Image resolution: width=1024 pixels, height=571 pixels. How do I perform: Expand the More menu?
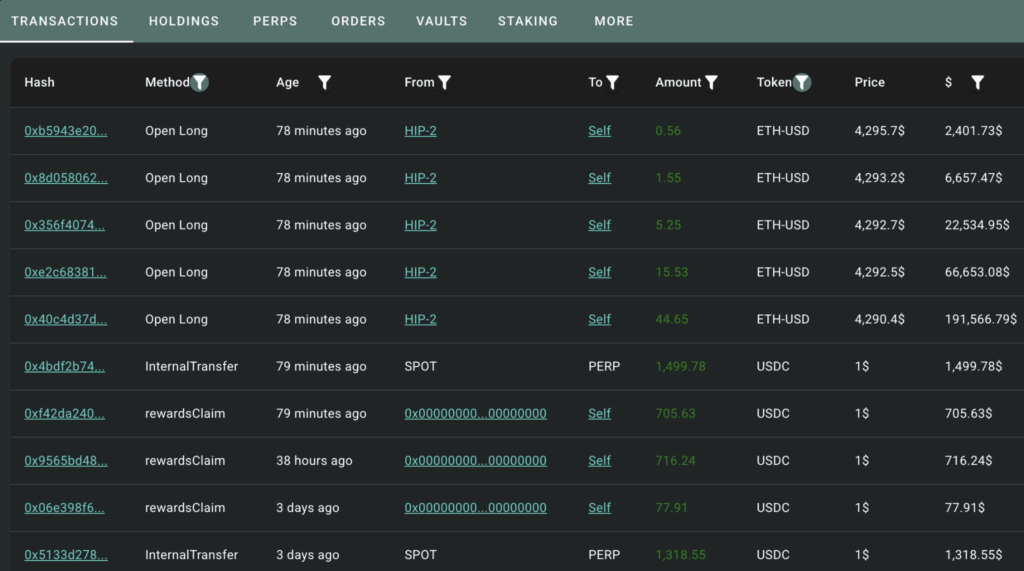point(613,21)
